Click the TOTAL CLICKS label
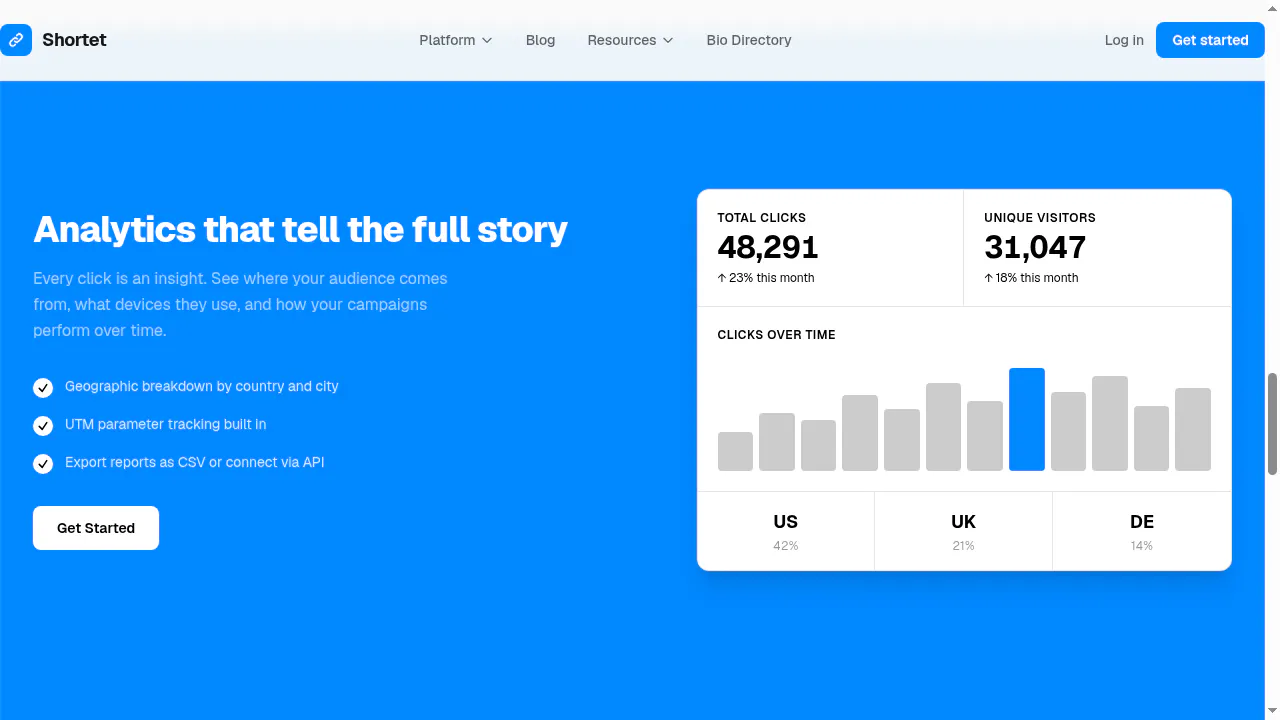 [x=761, y=217]
